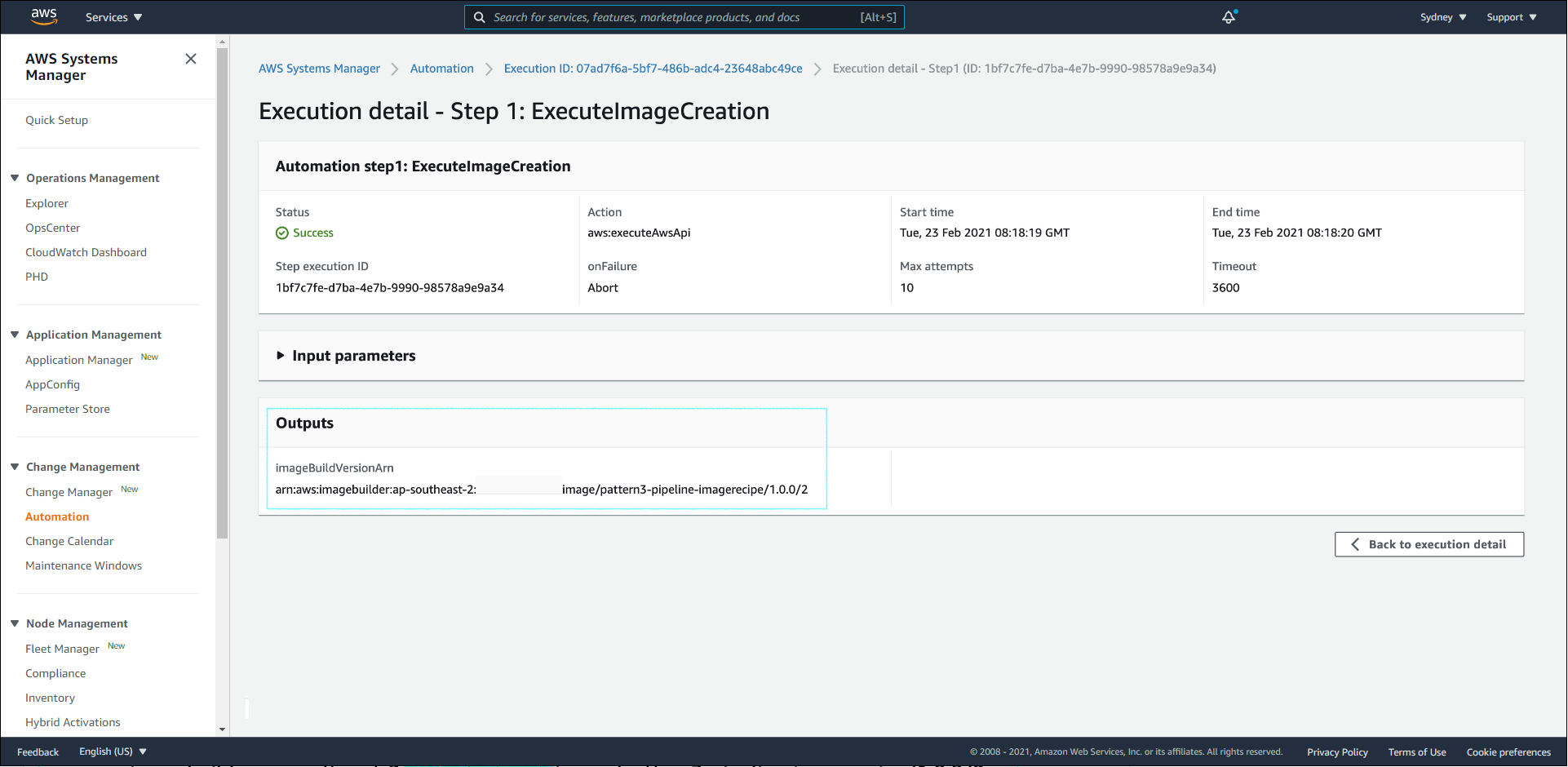Open Hybrid Activations in the sidebar

coord(73,722)
